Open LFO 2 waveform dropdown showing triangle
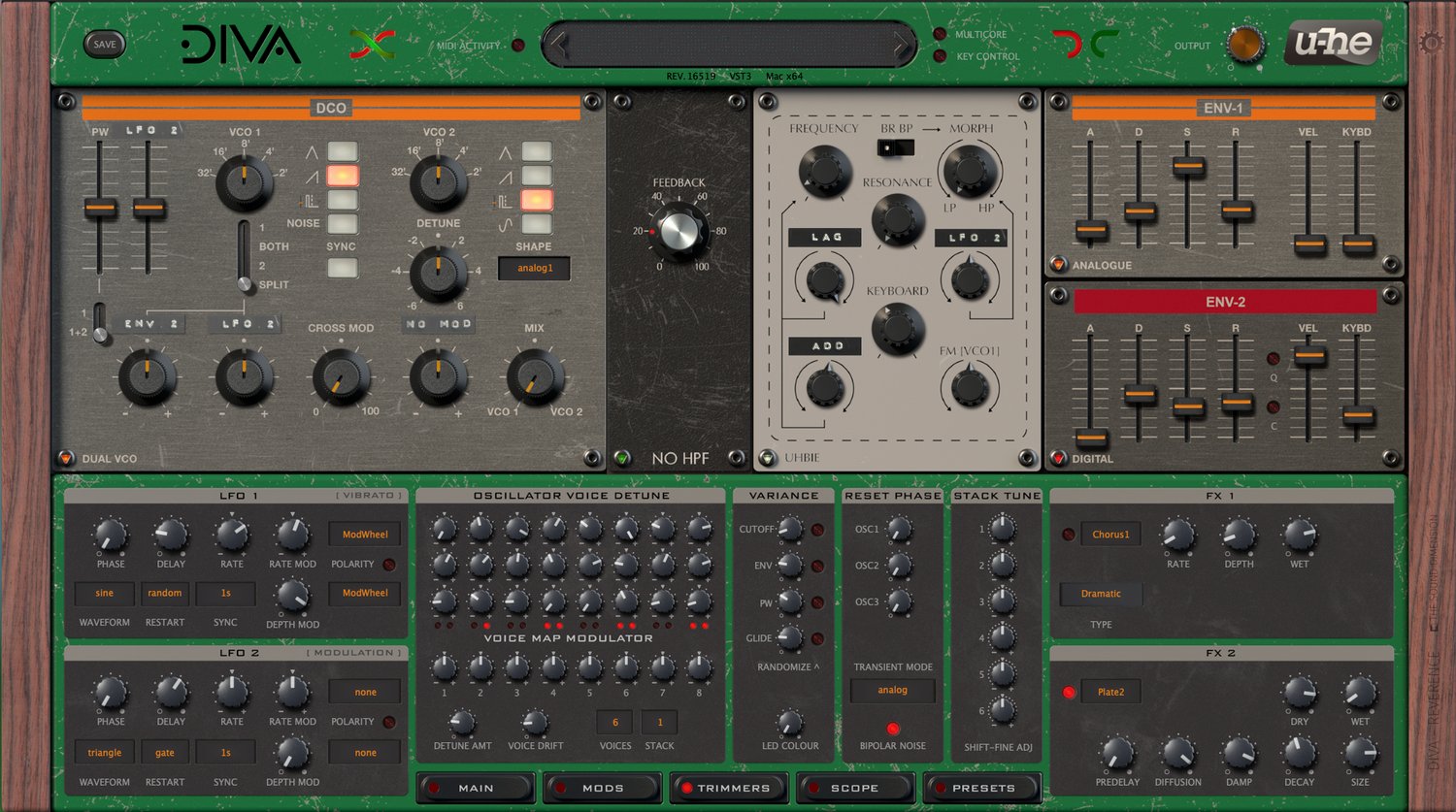Viewport: 1456px width, 812px height. pyautogui.click(x=105, y=753)
